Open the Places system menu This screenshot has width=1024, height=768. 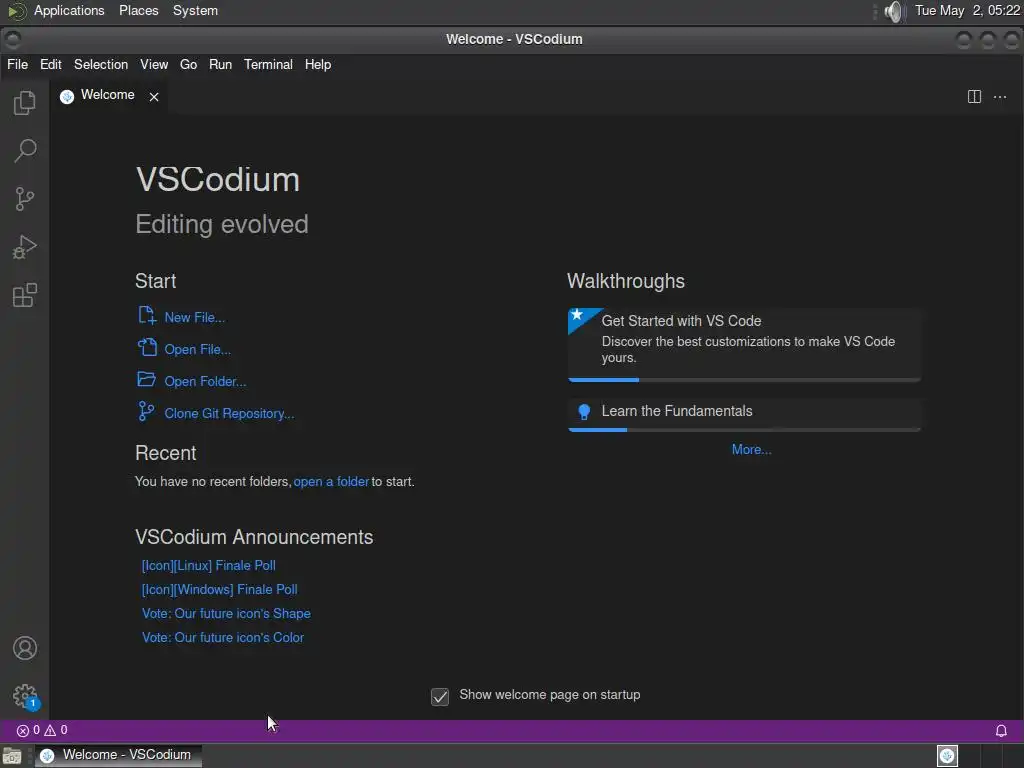138,11
